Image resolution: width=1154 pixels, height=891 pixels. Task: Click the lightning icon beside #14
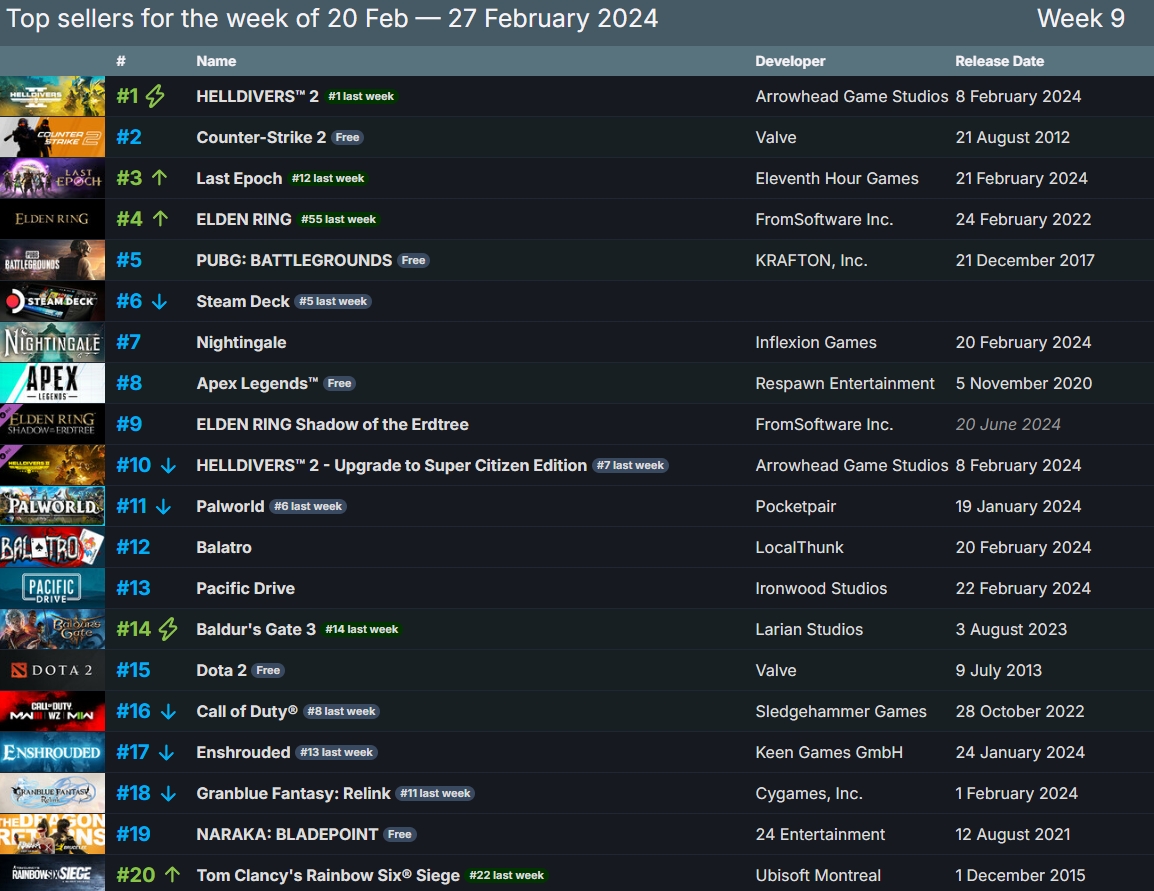point(168,629)
